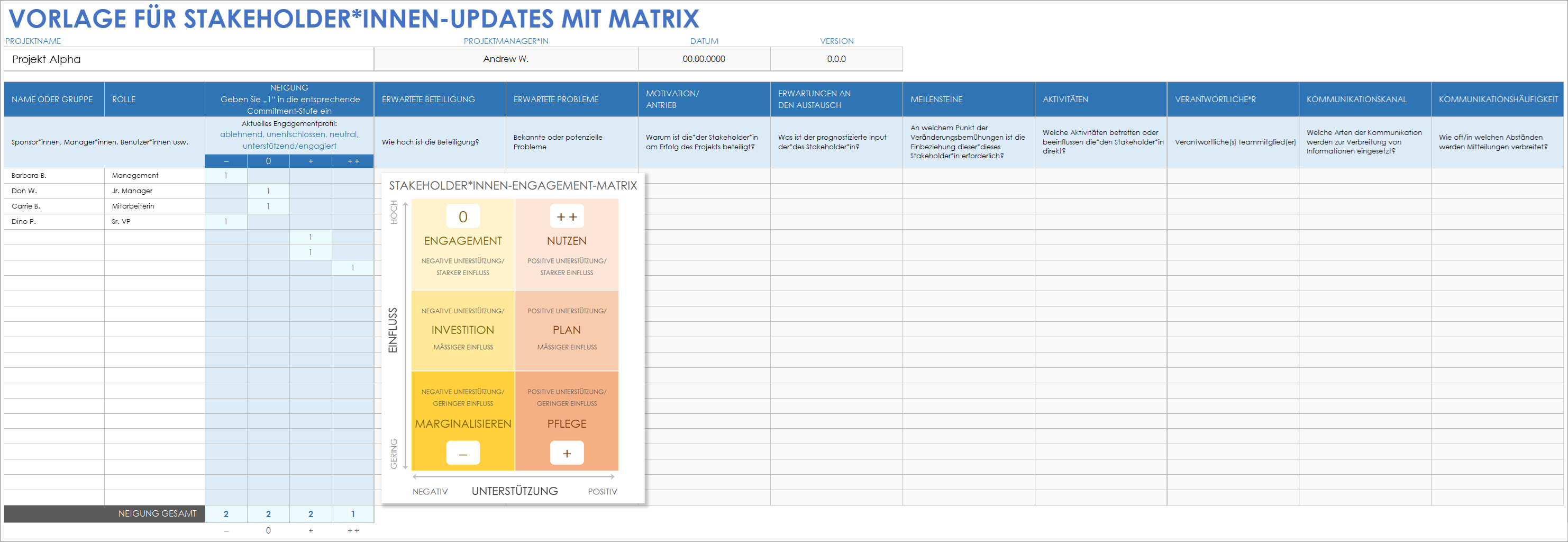
Task: Click the 1 value in Carrie B. row
Action: coord(268,206)
